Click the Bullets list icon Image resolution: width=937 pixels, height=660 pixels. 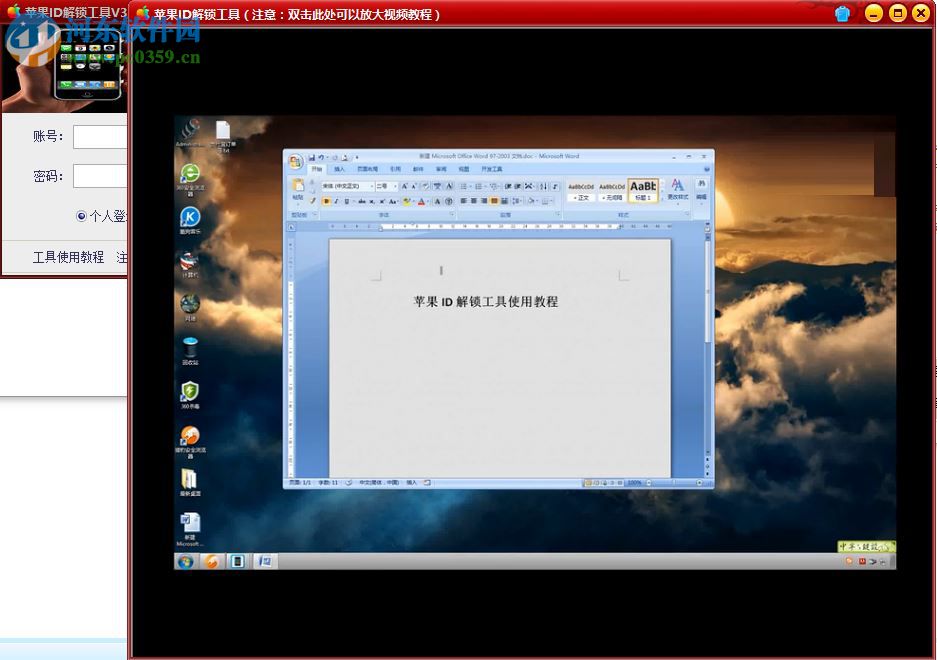[464, 187]
